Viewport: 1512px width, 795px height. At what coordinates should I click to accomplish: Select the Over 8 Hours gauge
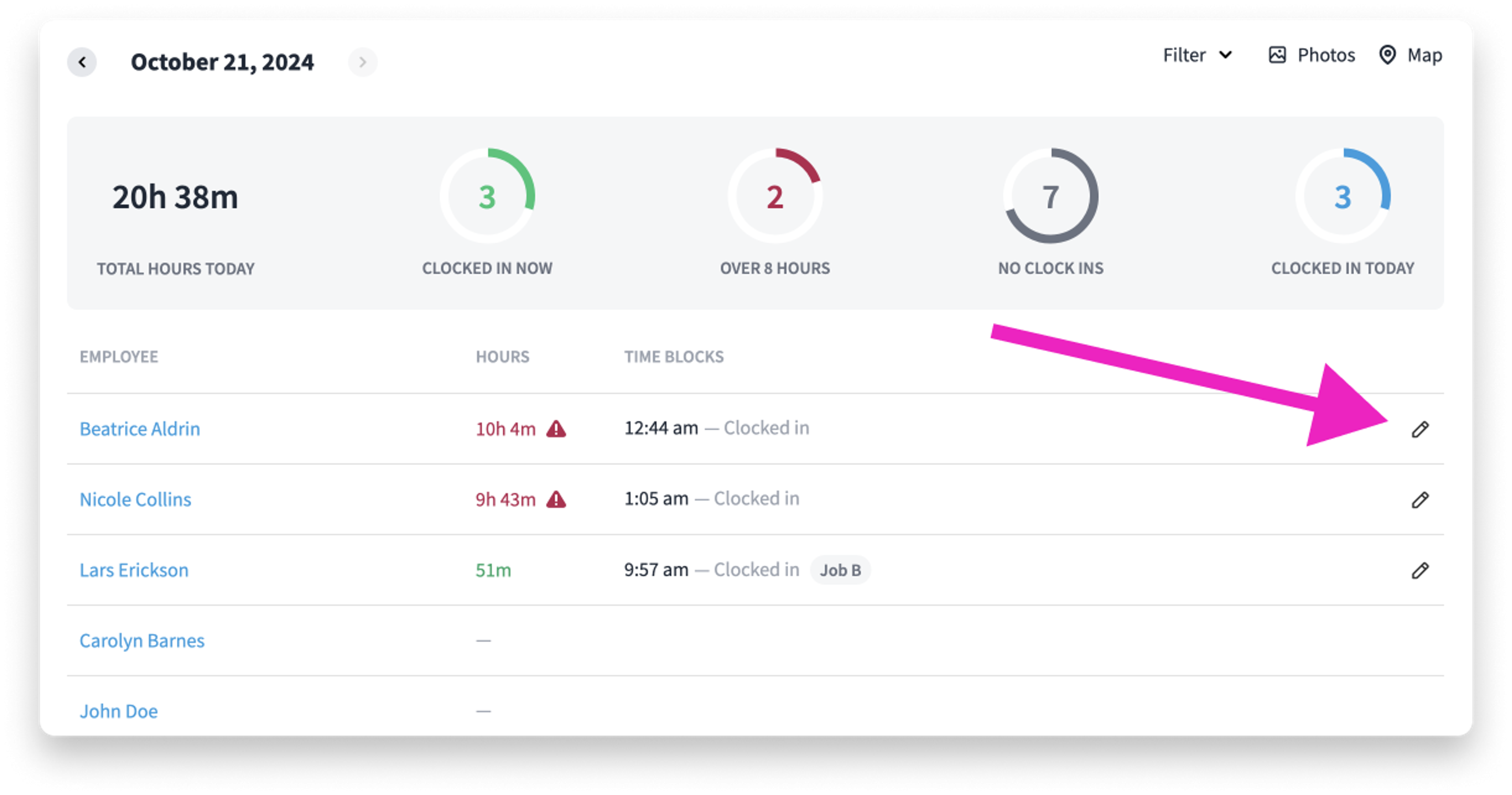pyautogui.click(x=775, y=196)
